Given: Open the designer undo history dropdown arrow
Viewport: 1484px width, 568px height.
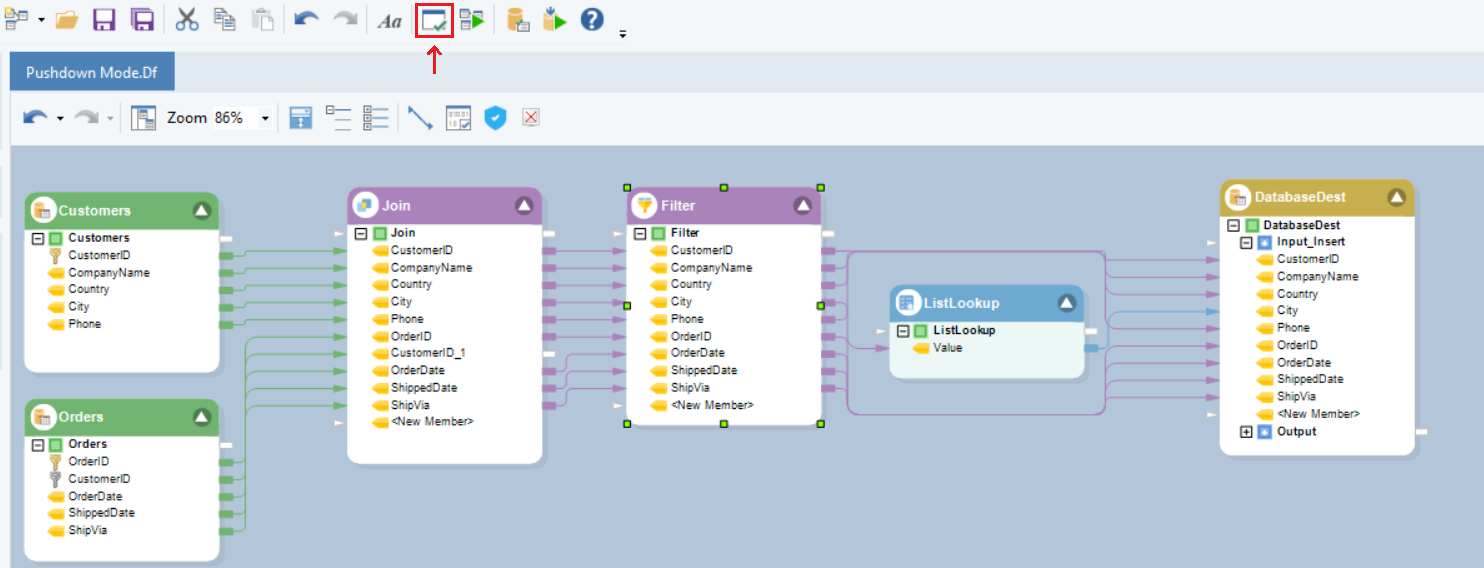Looking at the screenshot, I should pyautogui.click(x=60, y=118).
